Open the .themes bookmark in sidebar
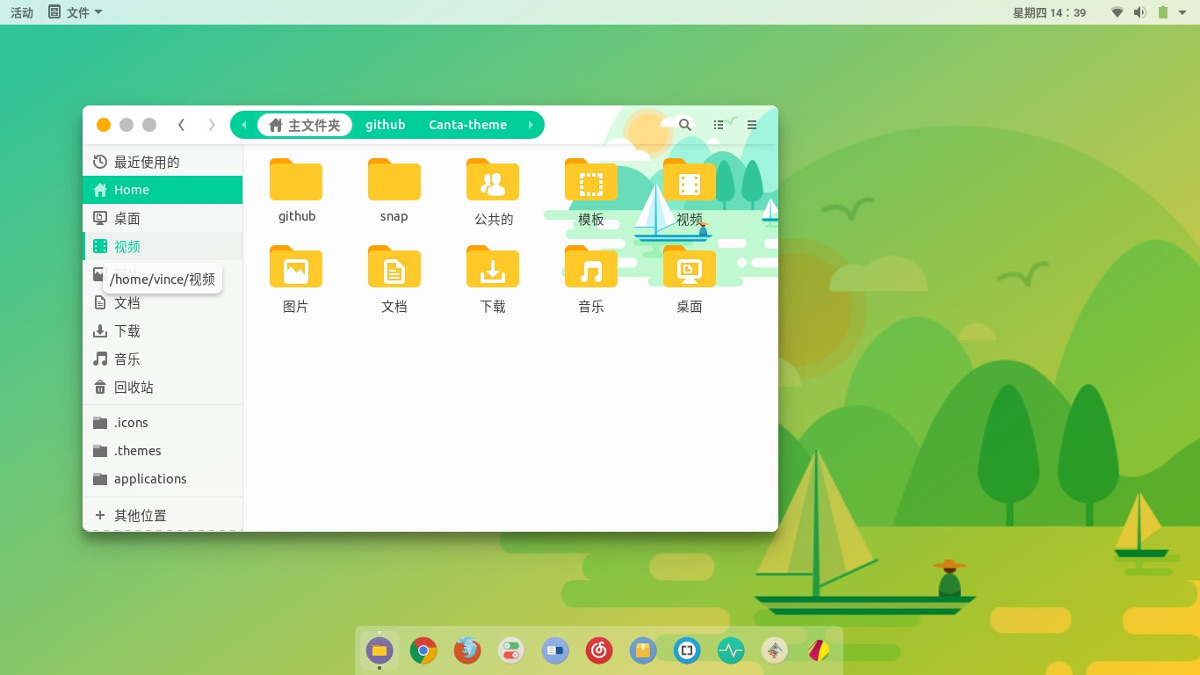Image resolution: width=1200 pixels, height=675 pixels. pos(162,451)
